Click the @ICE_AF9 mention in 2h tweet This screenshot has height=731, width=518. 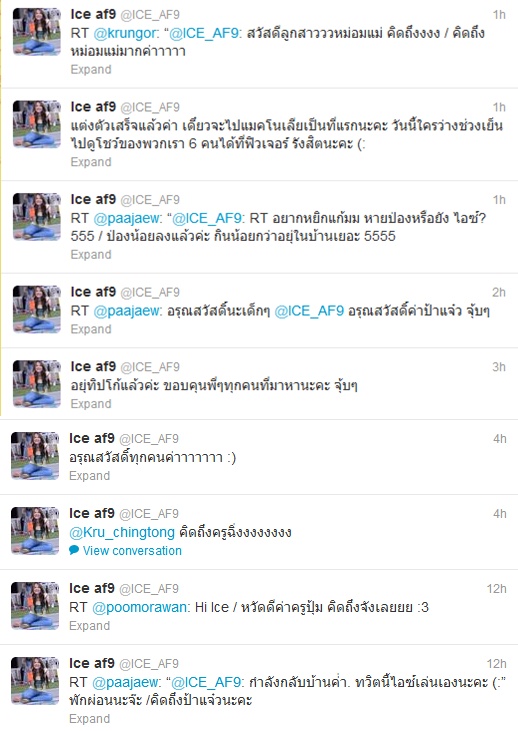tap(309, 311)
